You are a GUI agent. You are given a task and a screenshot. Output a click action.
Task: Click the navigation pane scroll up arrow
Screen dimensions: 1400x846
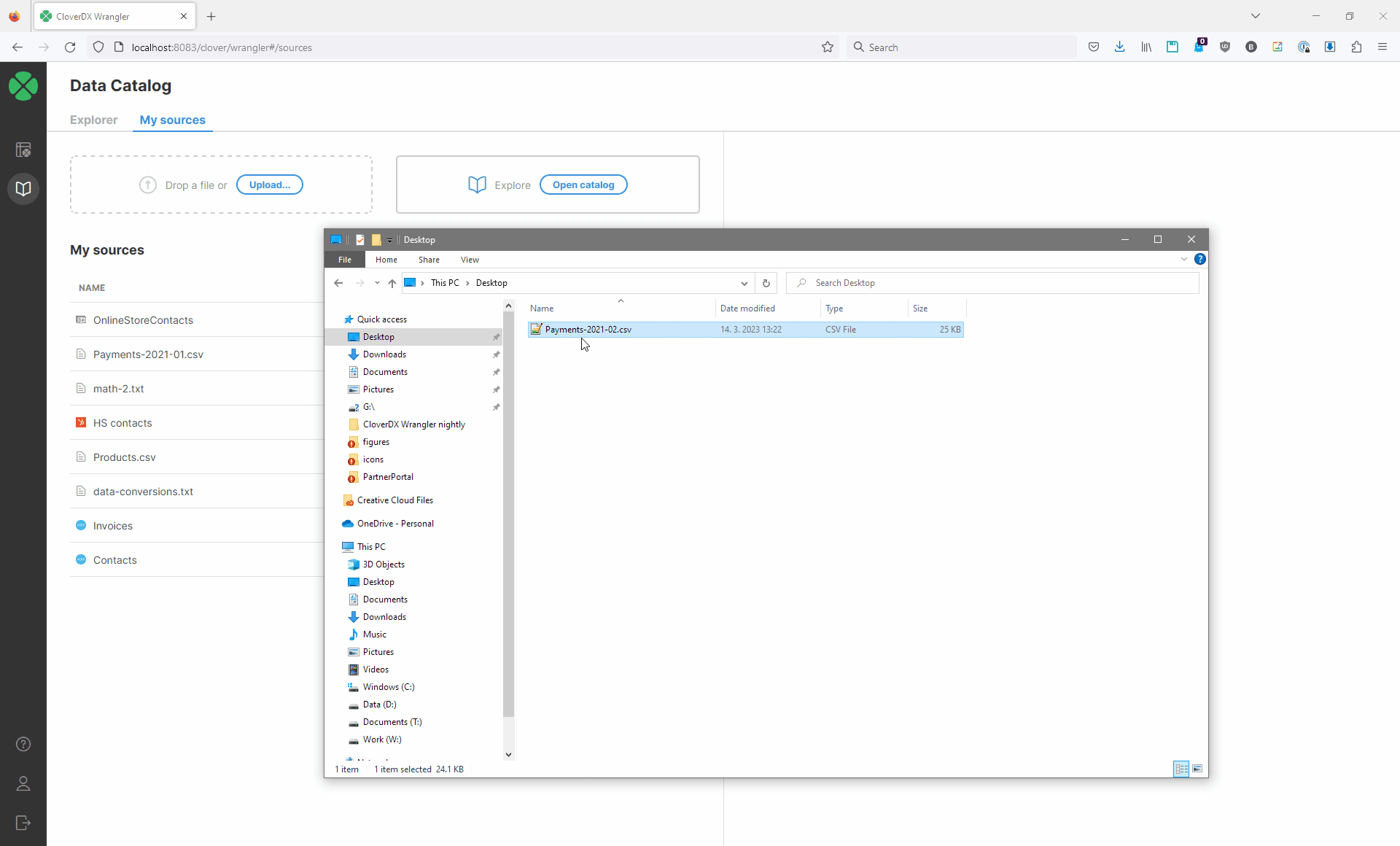(508, 306)
